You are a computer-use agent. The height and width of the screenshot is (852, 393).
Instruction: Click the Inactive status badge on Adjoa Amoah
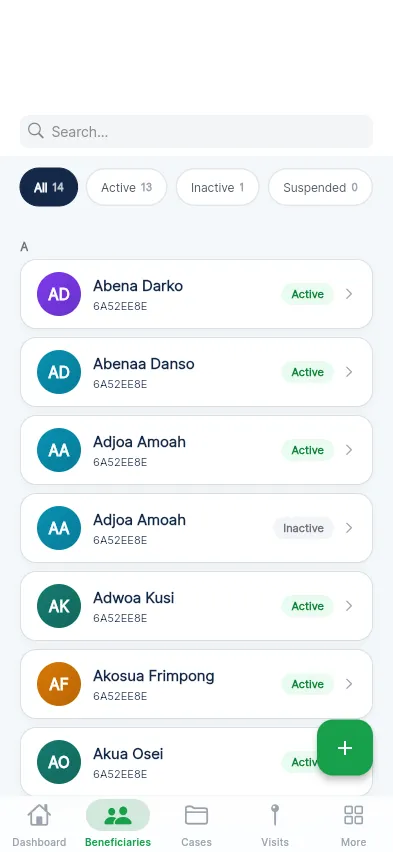point(303,528)
